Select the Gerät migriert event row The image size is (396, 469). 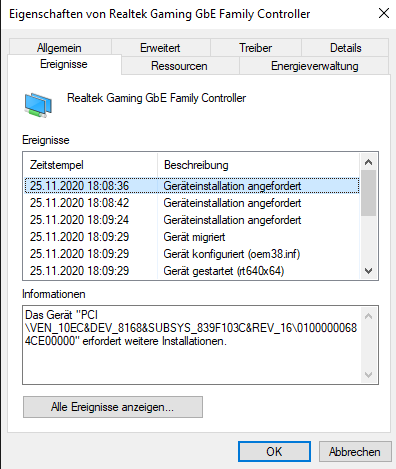tap(192, 237)
